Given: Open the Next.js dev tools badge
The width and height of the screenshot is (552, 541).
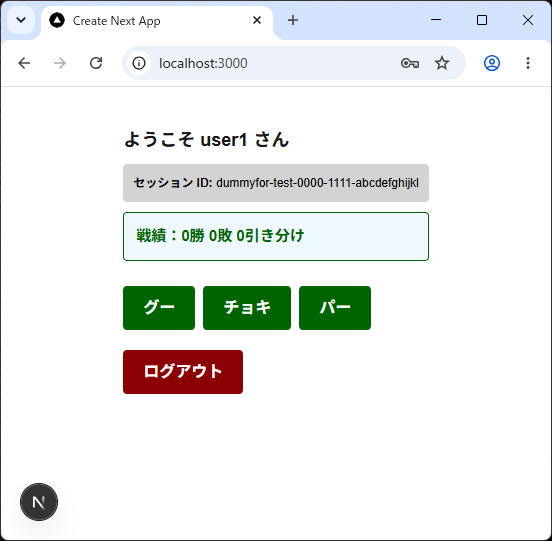Looking at the screenshot, I should tap(39, 502).
